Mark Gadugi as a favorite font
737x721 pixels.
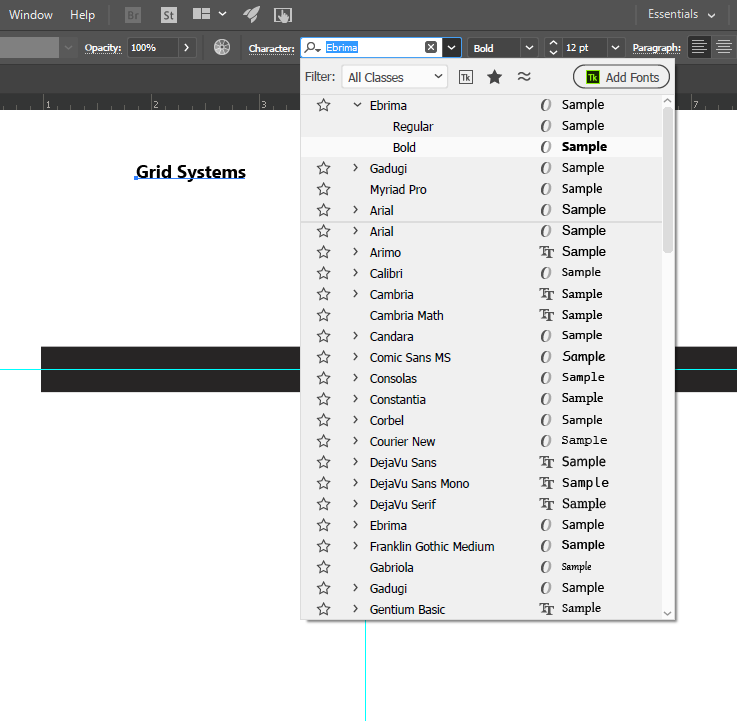tap(323, 168)
